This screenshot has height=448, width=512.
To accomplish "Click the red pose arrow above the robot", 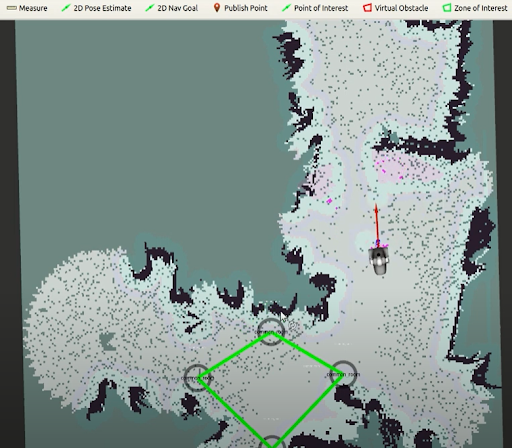I will pos(377,223).
